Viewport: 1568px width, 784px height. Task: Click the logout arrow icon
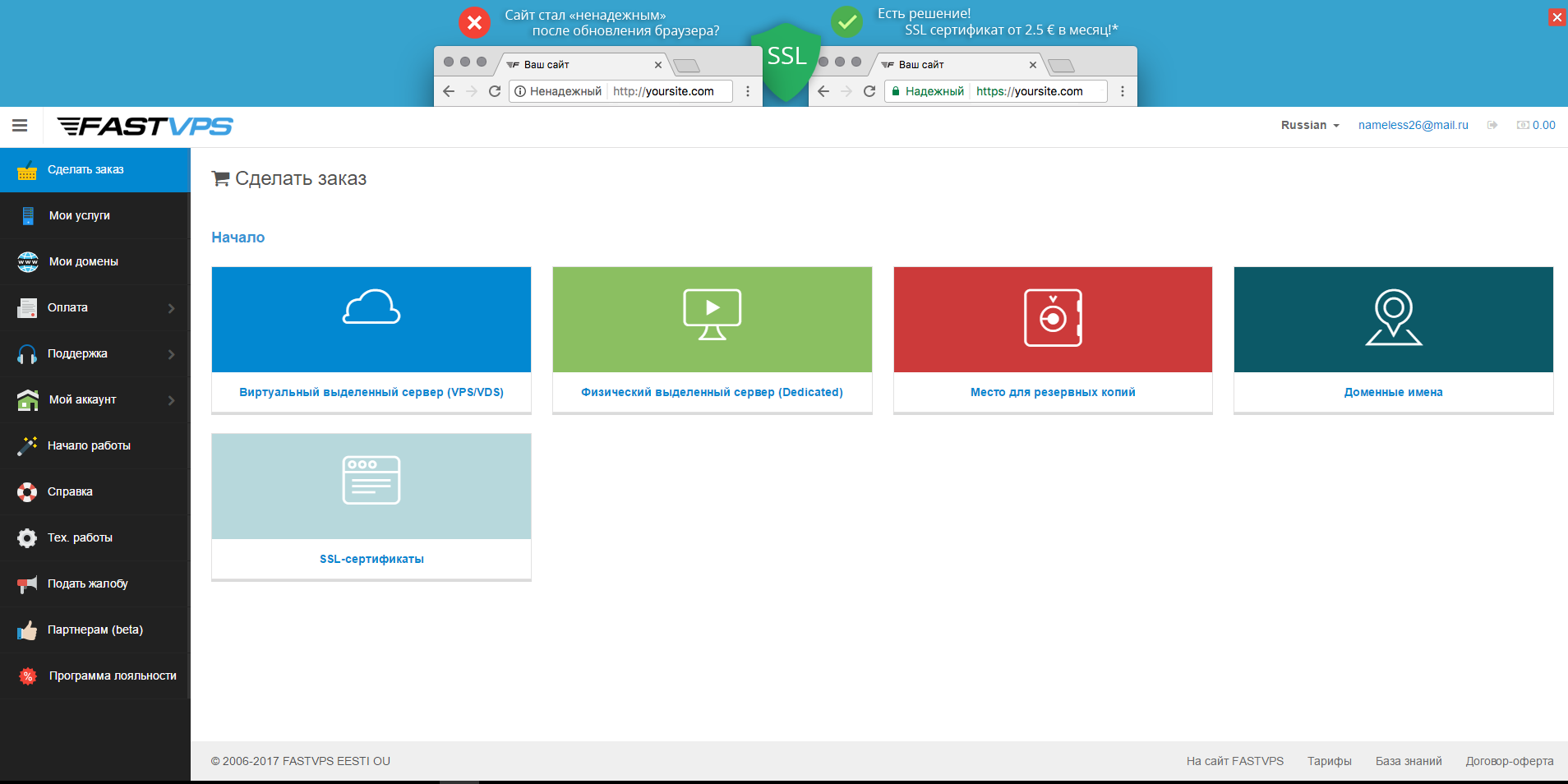(1492, 125)
